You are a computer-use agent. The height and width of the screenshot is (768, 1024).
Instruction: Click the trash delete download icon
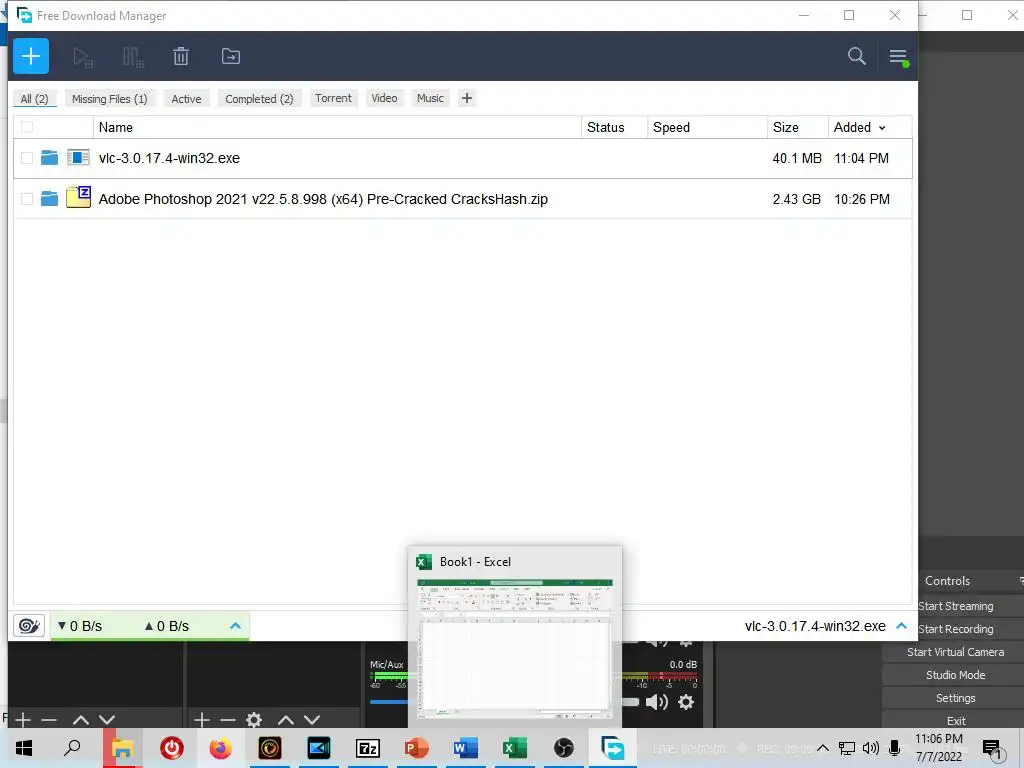pos(181,56)
